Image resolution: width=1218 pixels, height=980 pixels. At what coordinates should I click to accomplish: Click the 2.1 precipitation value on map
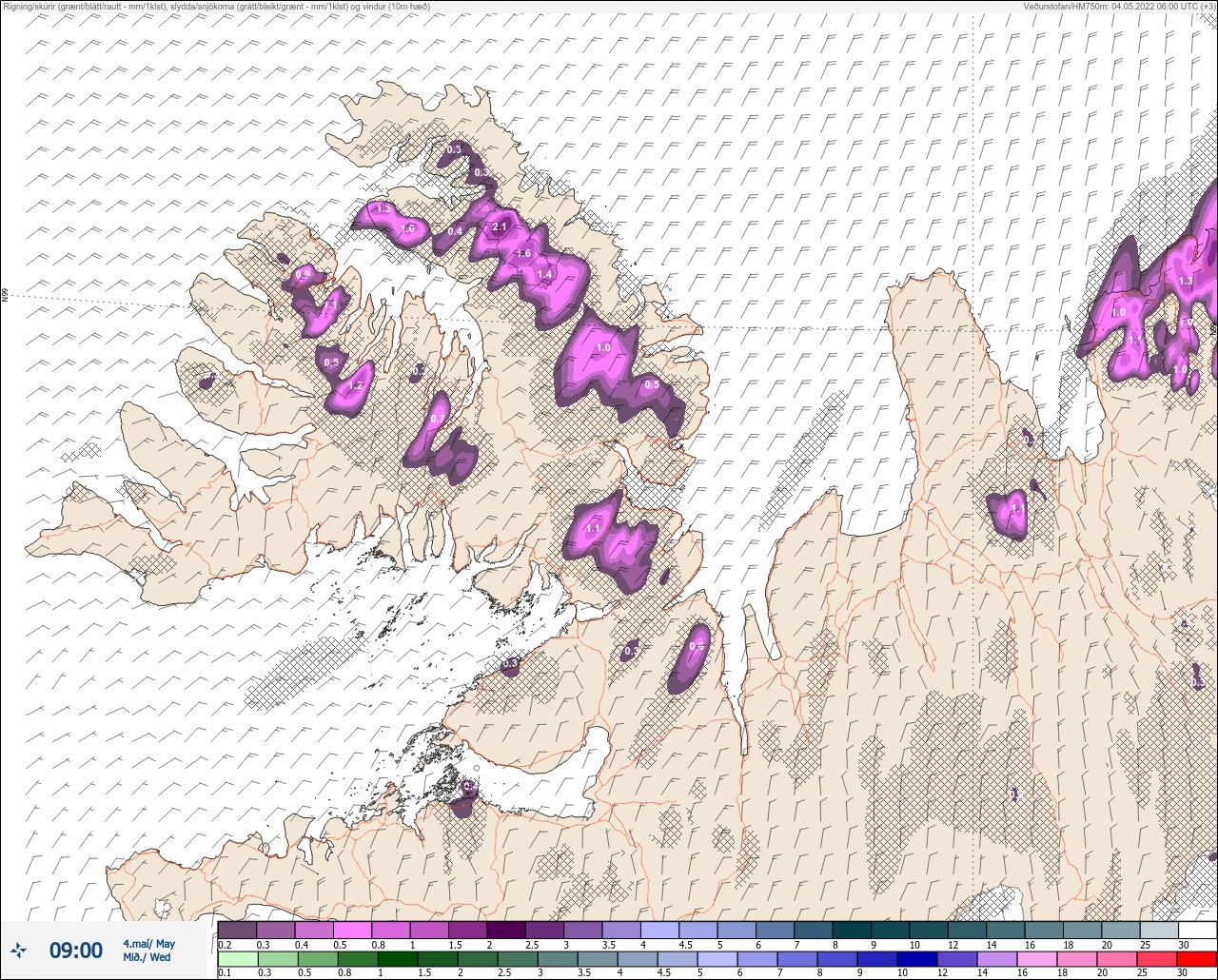[500, 226]
